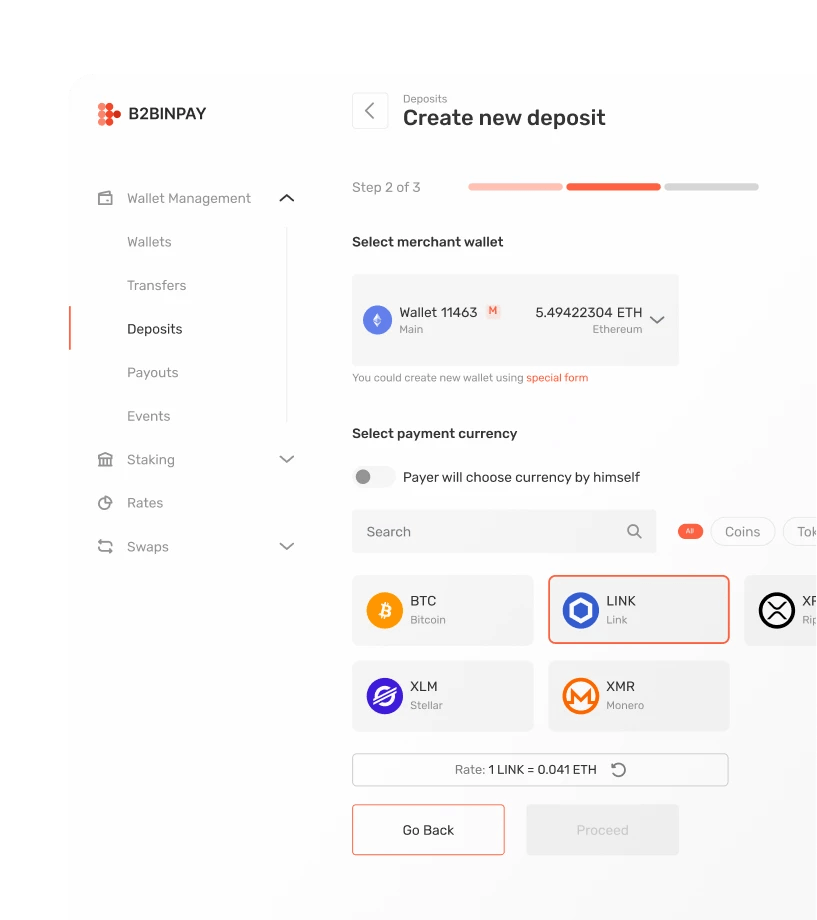Open the merchant wallet dropdown arrow

[x=657, y=320]
